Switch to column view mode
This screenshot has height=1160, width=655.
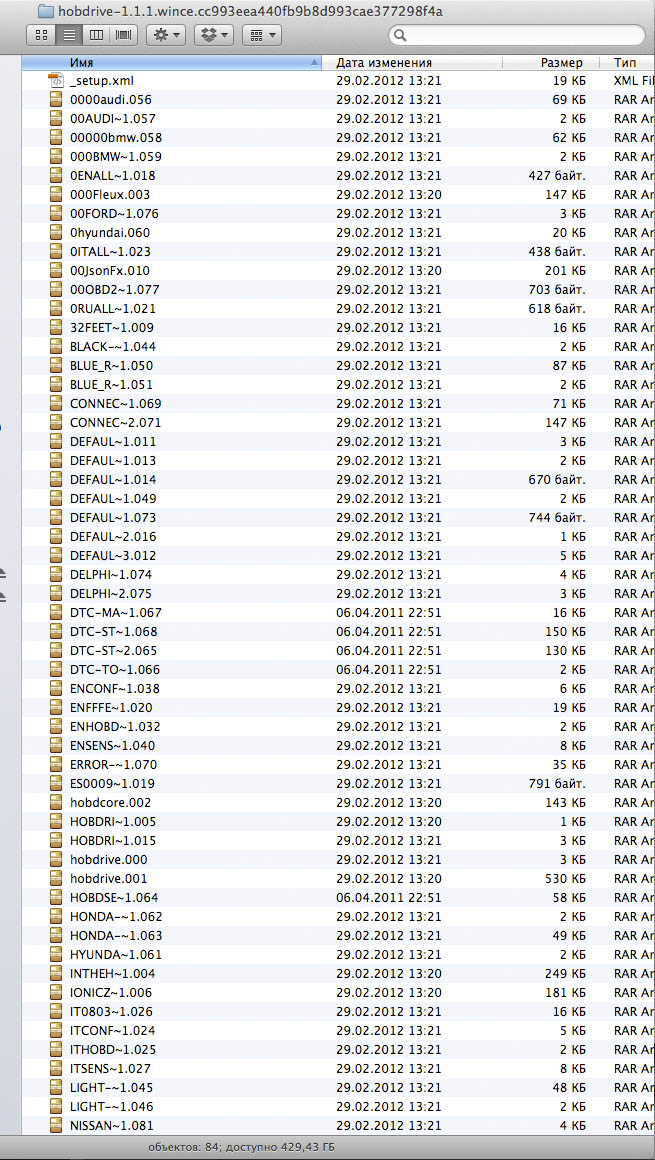tap(96, 34)
